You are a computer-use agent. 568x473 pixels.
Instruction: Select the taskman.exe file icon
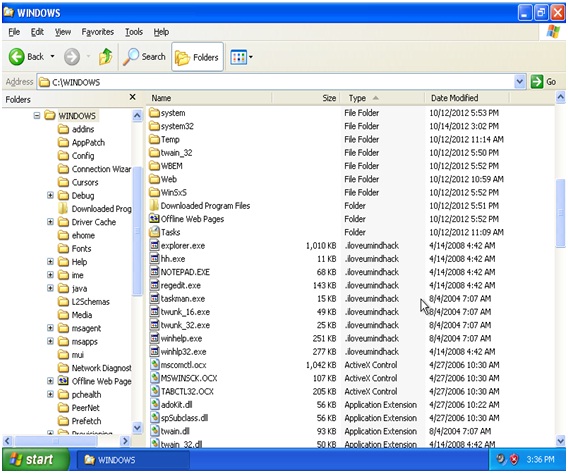point(155,298)
